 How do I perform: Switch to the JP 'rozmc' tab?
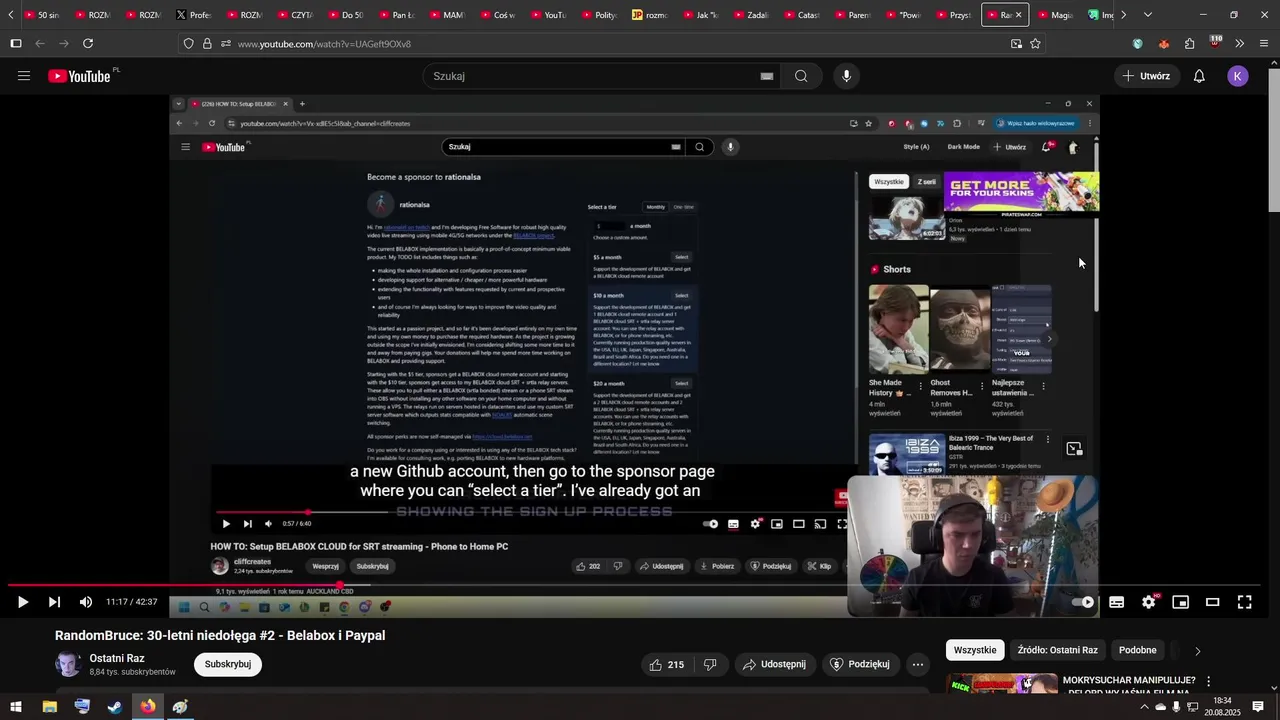pos(651,15)
